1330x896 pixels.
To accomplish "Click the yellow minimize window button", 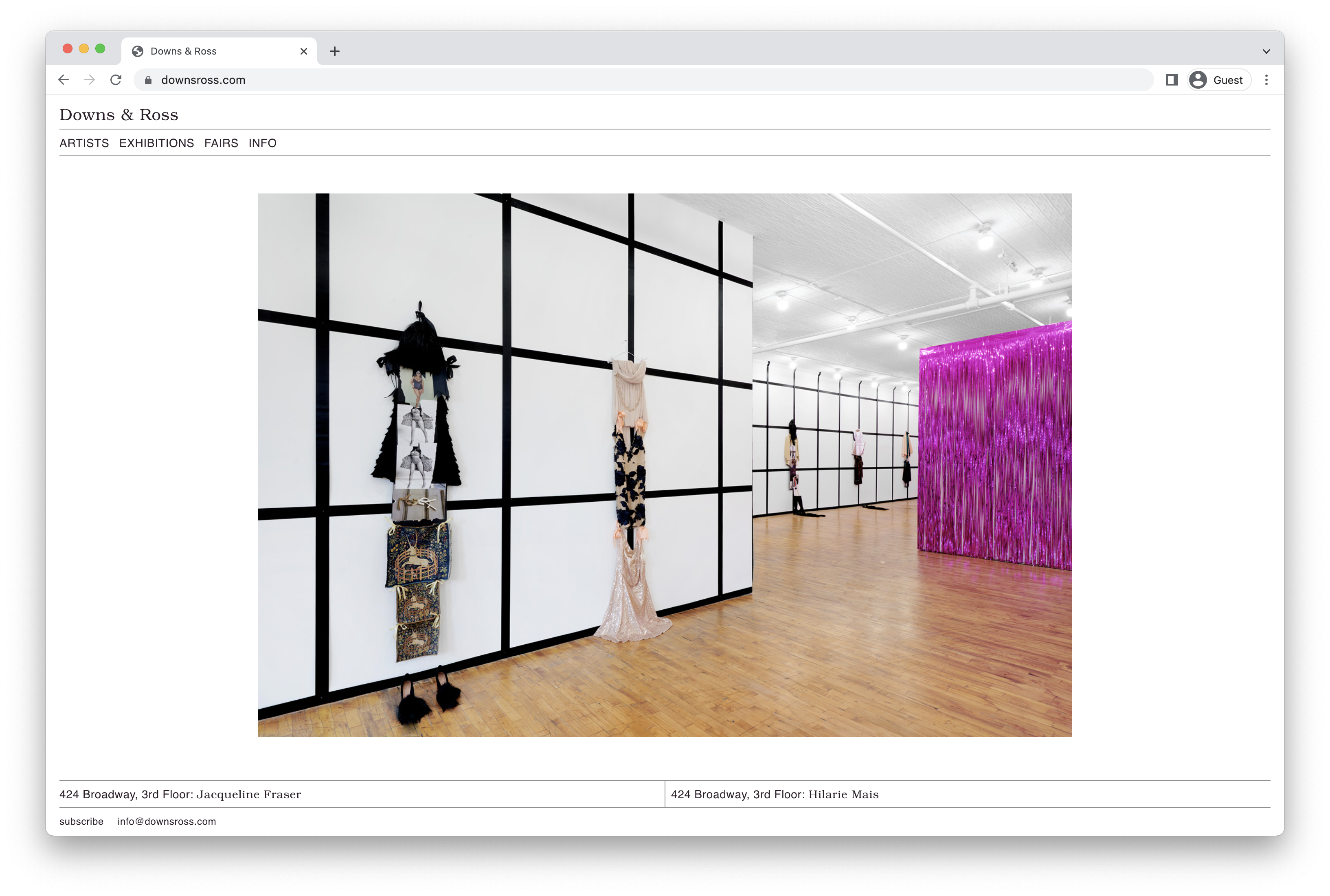I will 84,48.
